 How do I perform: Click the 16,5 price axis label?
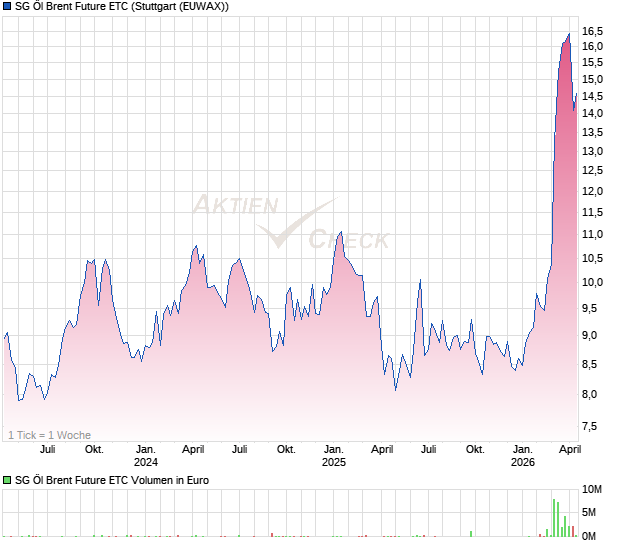[592, 32]
